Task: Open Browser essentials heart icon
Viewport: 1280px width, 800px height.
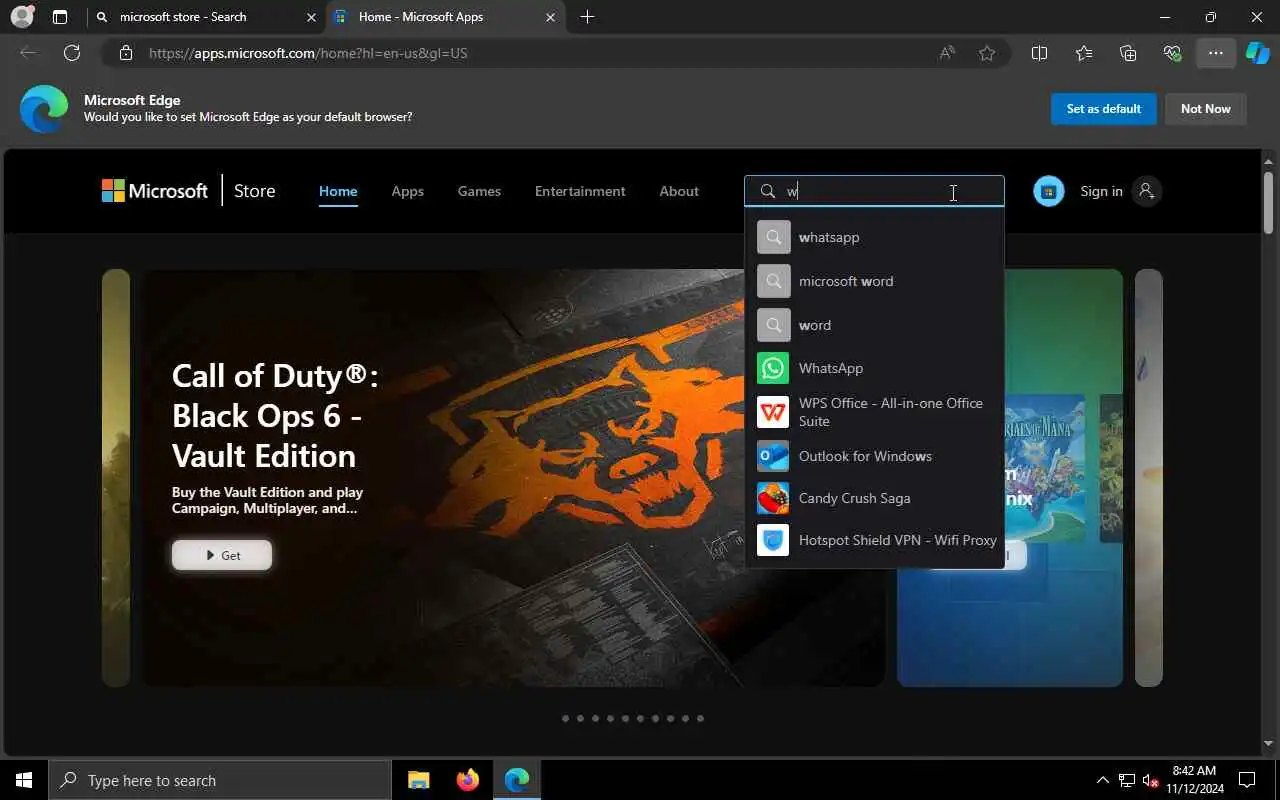Action: point(1172,53)
